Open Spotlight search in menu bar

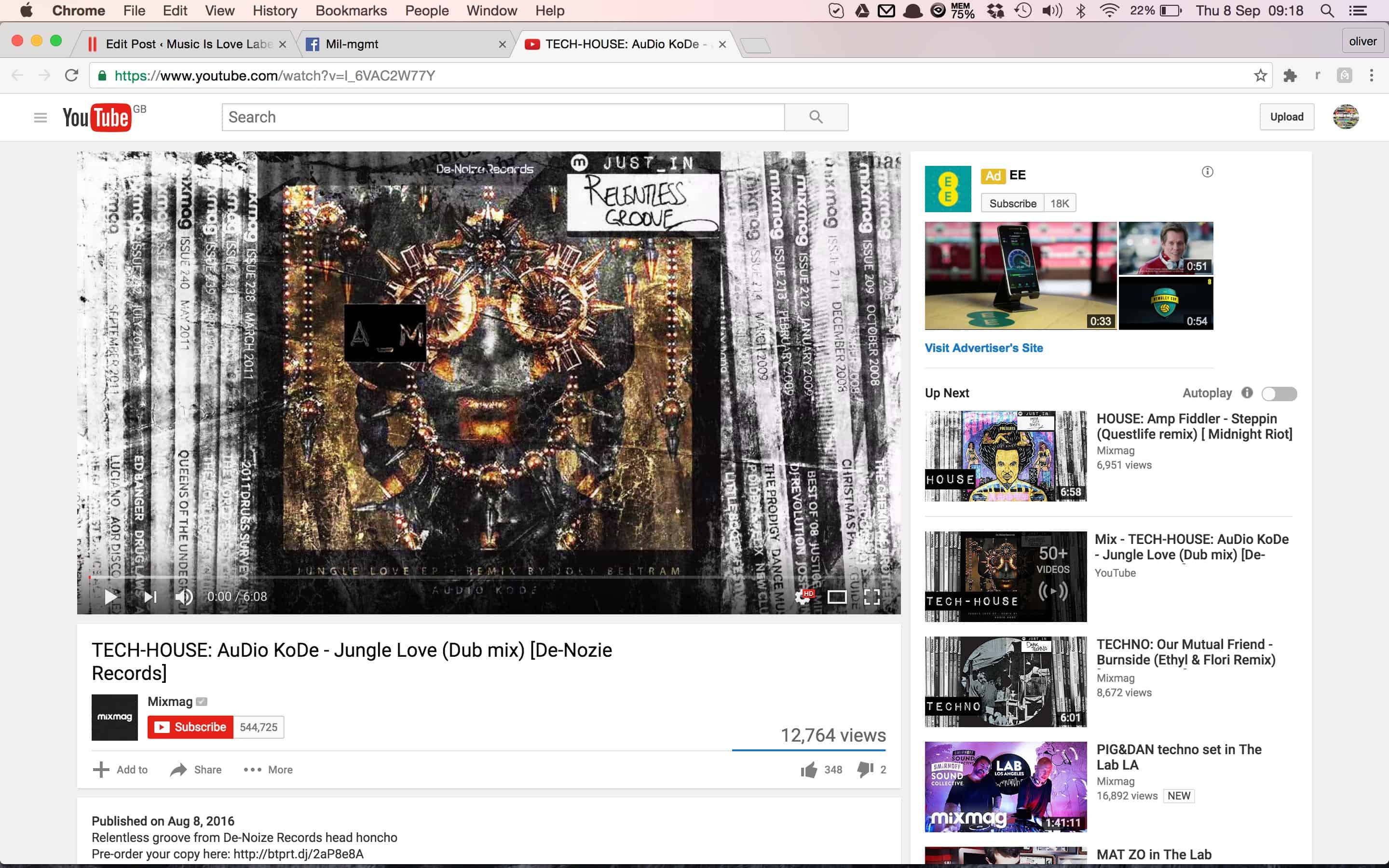point(1327,10)
